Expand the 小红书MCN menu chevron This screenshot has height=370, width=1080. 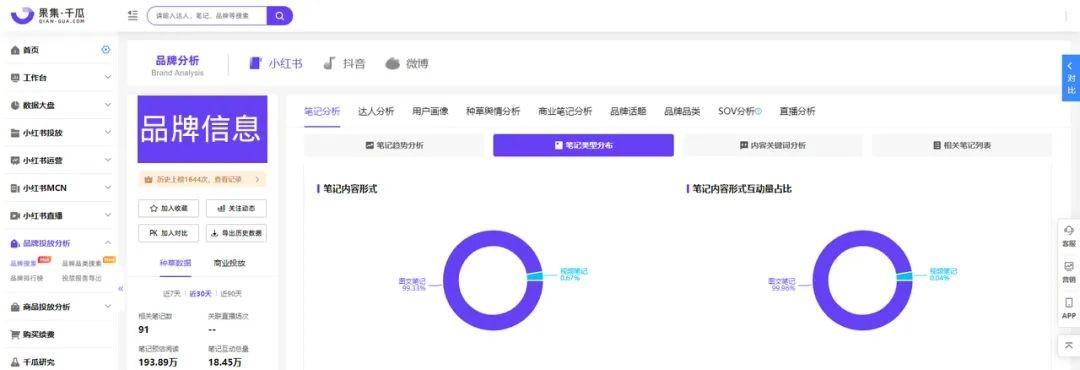(107, 188)
